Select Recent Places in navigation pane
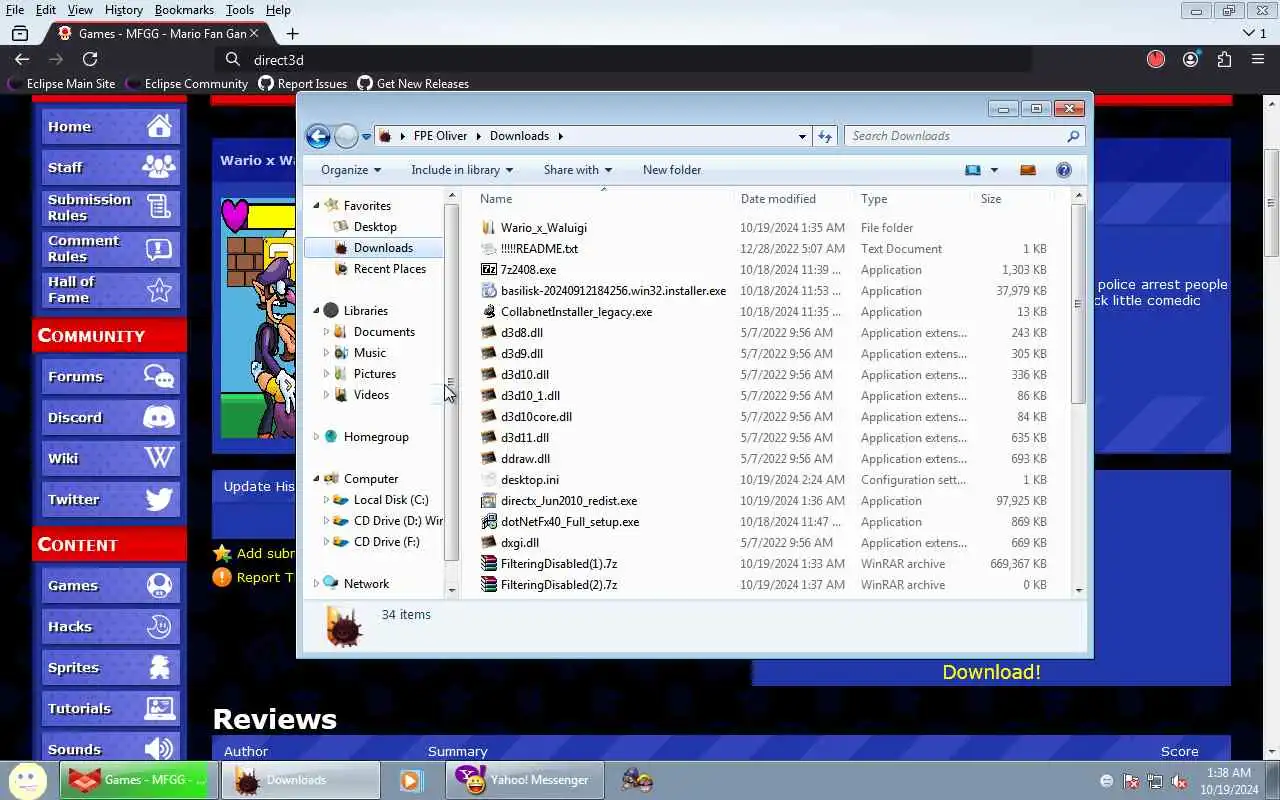The height and width of the screenshot is (800, 1280). click(x=389, y=269)
